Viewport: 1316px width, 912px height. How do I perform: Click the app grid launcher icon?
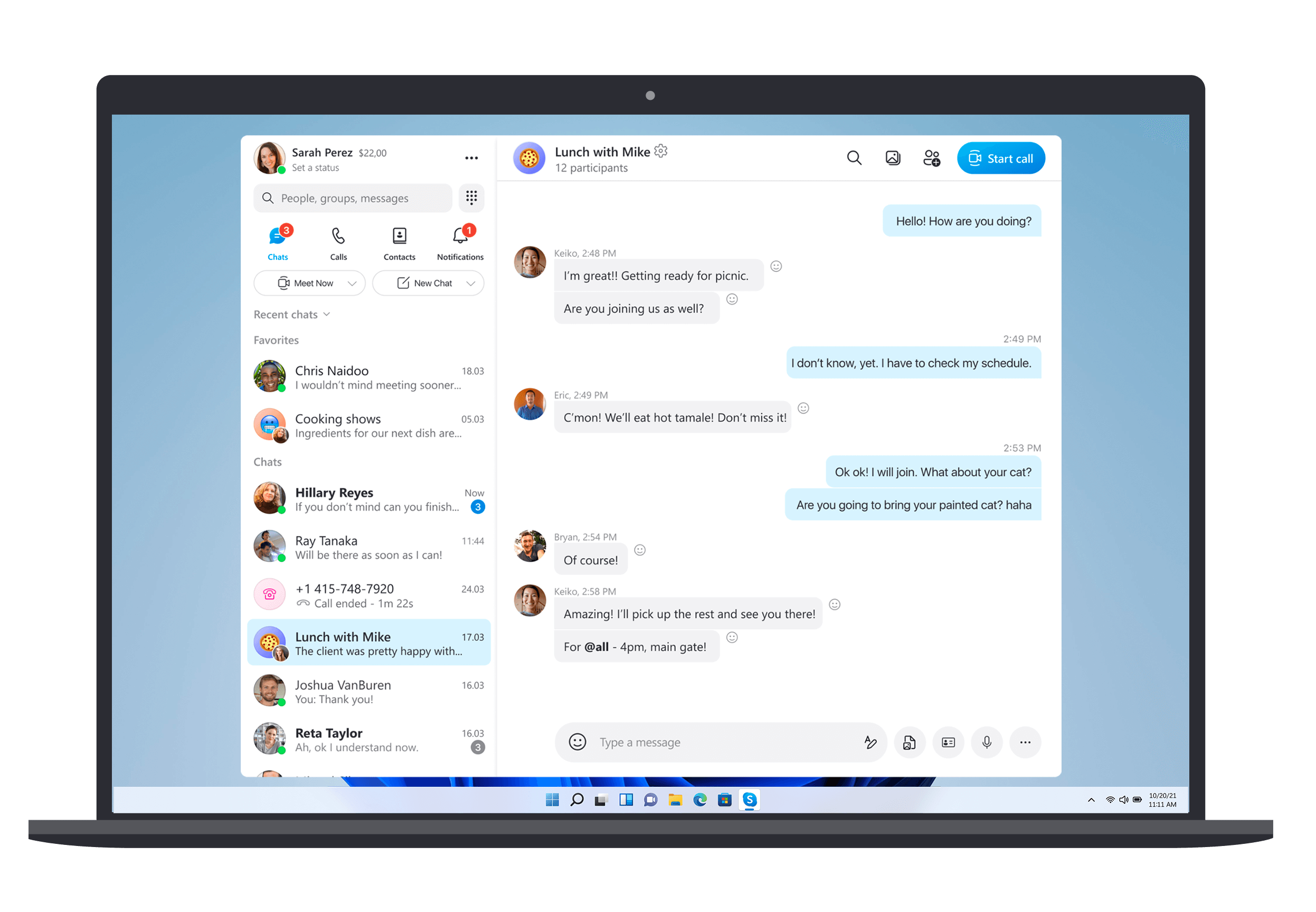click(471, 198)
